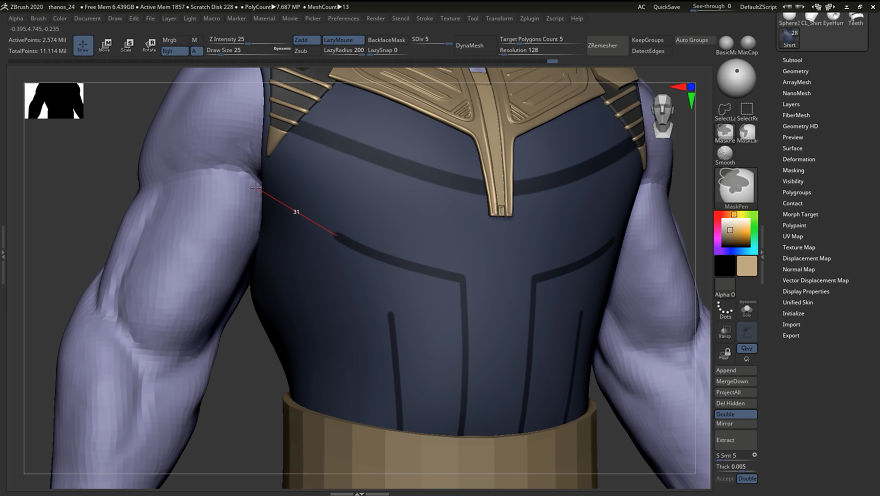This screenshot has width=880, height=496.
Task: Toggle the Double option above Mirror
Action: click(x=736, y=414)
